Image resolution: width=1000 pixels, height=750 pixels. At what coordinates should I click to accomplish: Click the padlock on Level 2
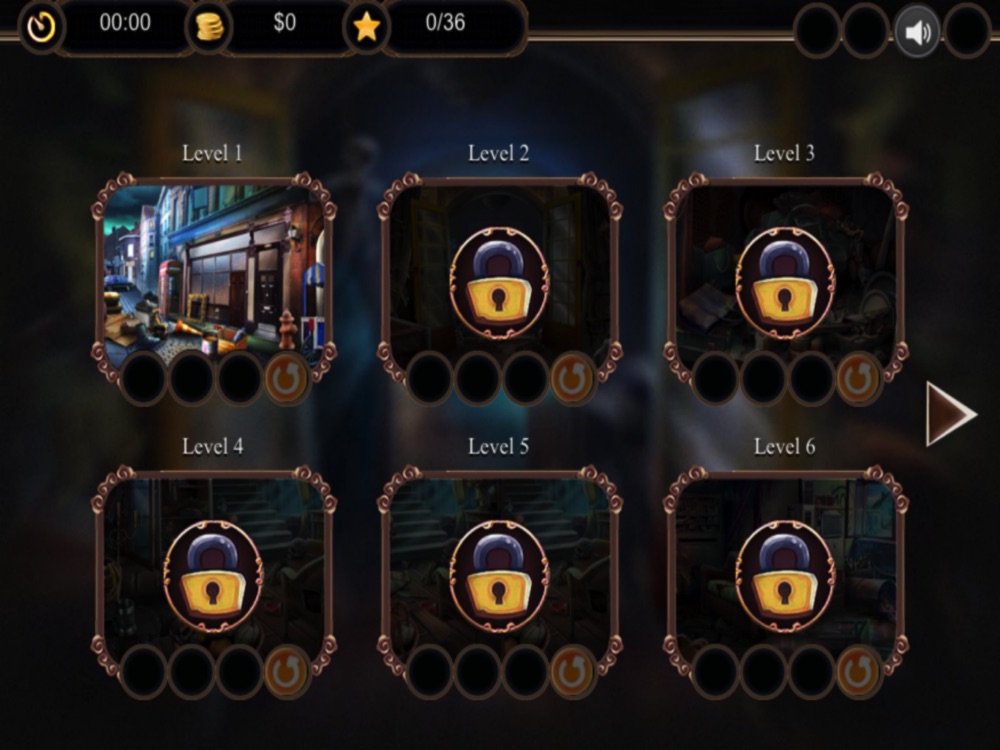pos(499,283)
